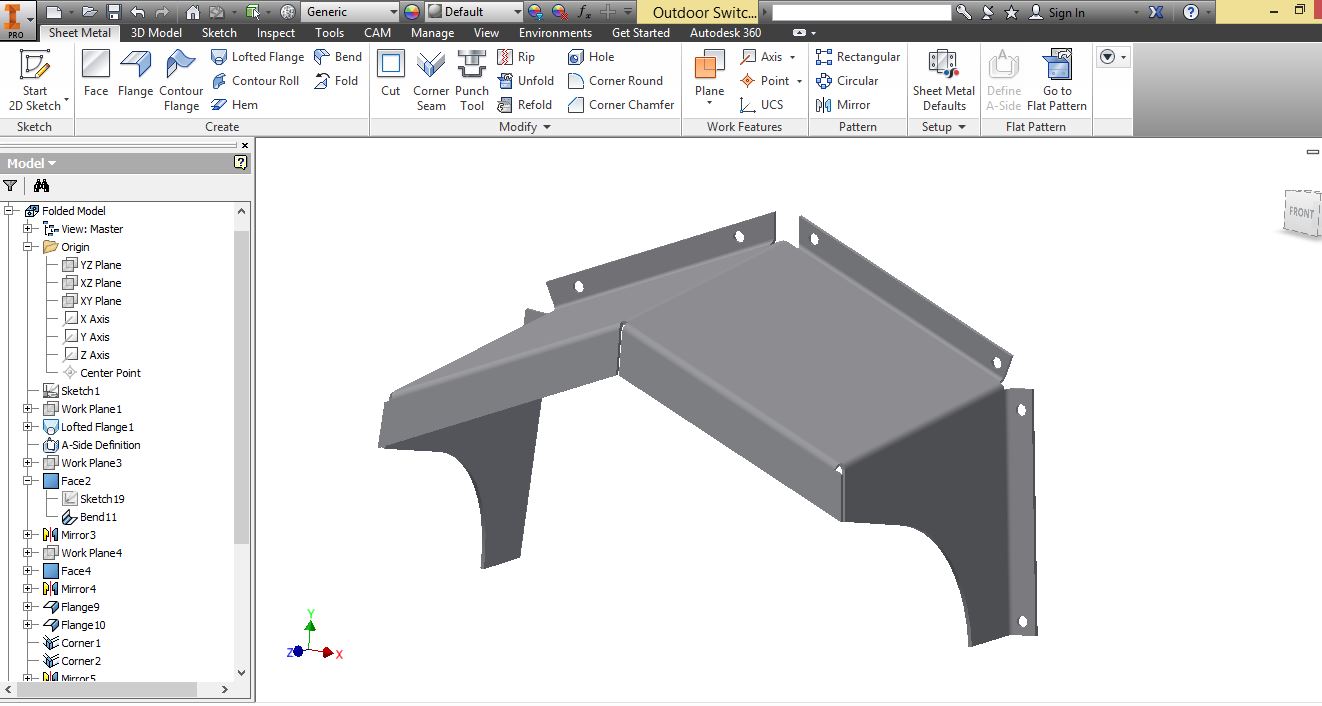
Task: Expand the Mirror3 node
Action: point(29,535)
